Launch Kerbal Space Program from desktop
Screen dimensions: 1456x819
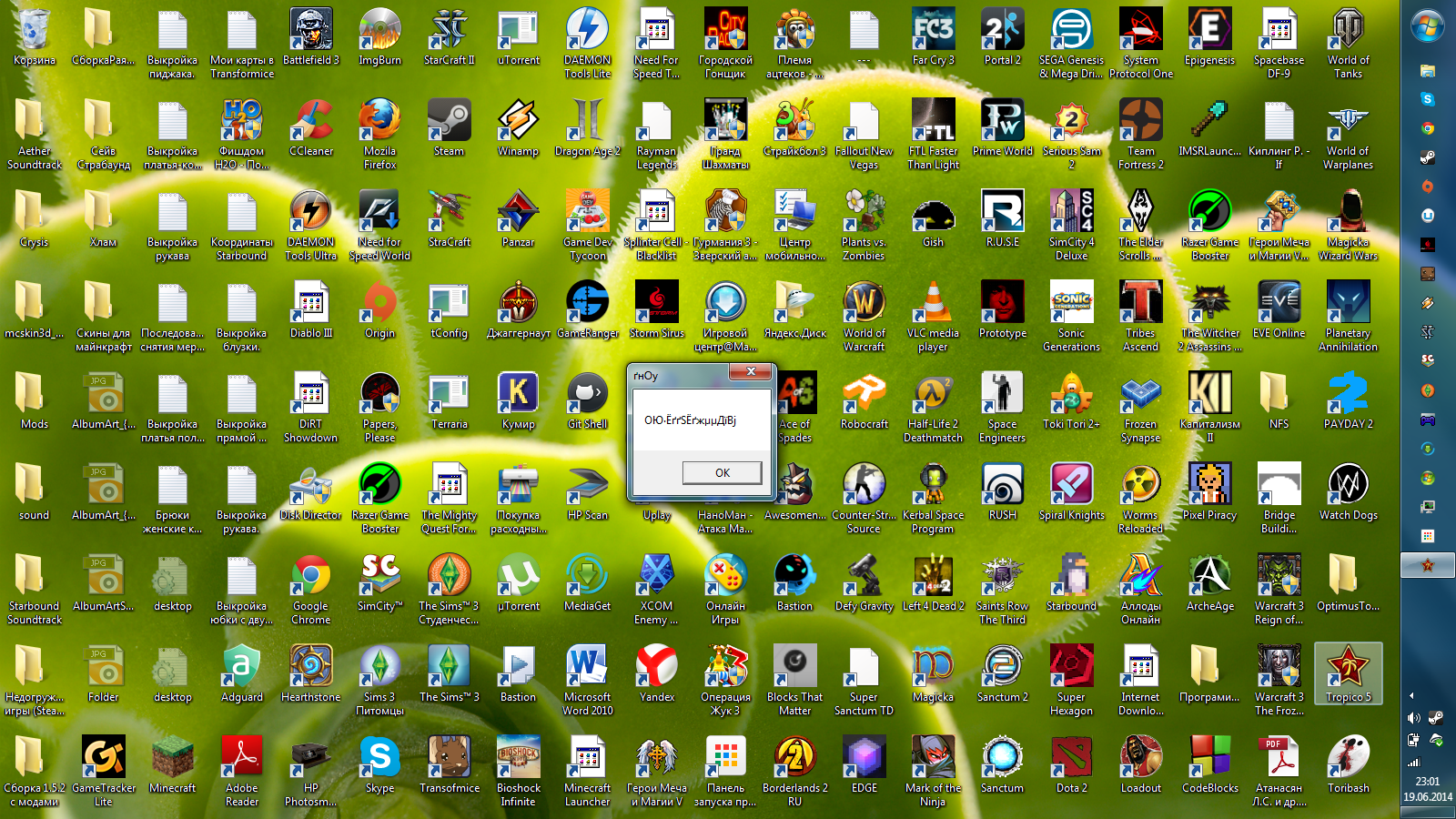click(934, 499)
